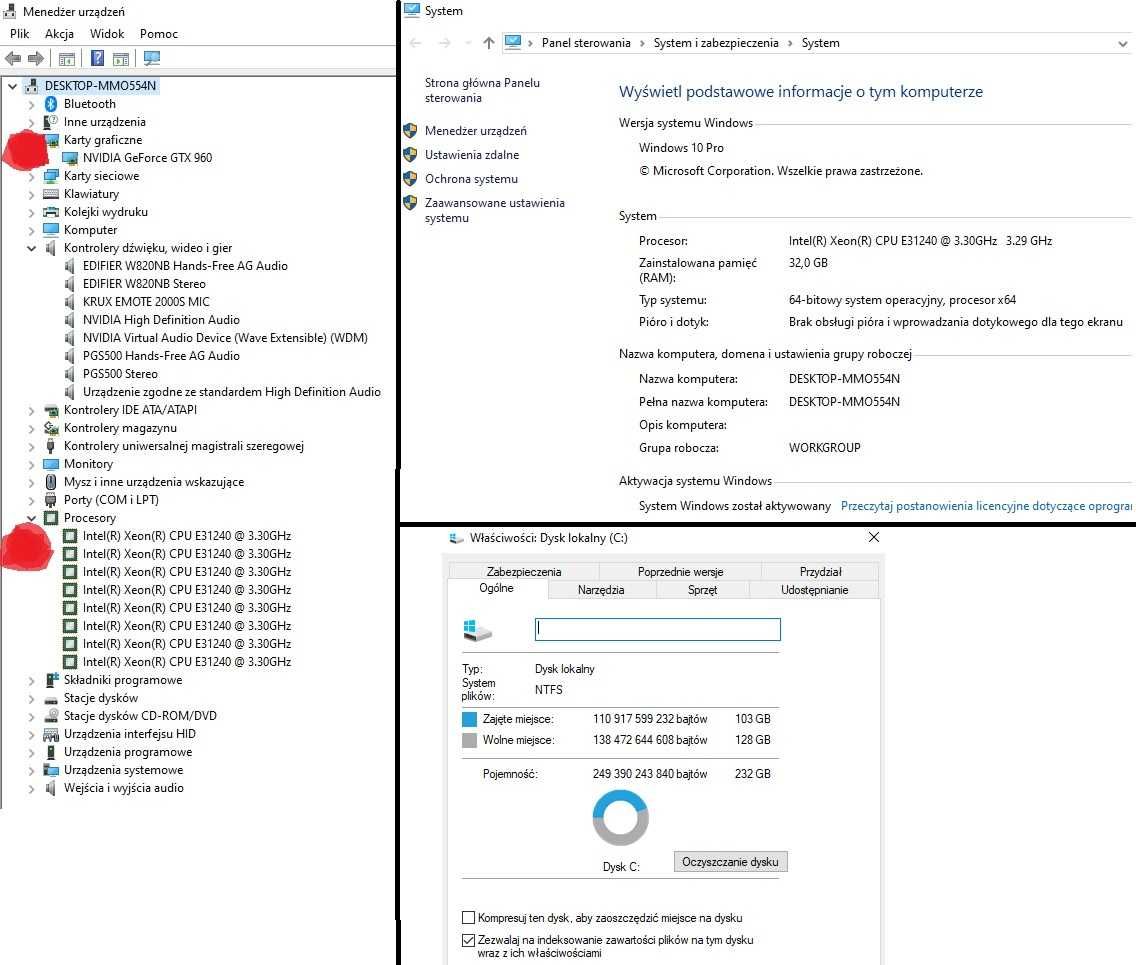Click the Up arrow in System window navigation
This screenshot has width=1136, height=965.
(489, 43)
